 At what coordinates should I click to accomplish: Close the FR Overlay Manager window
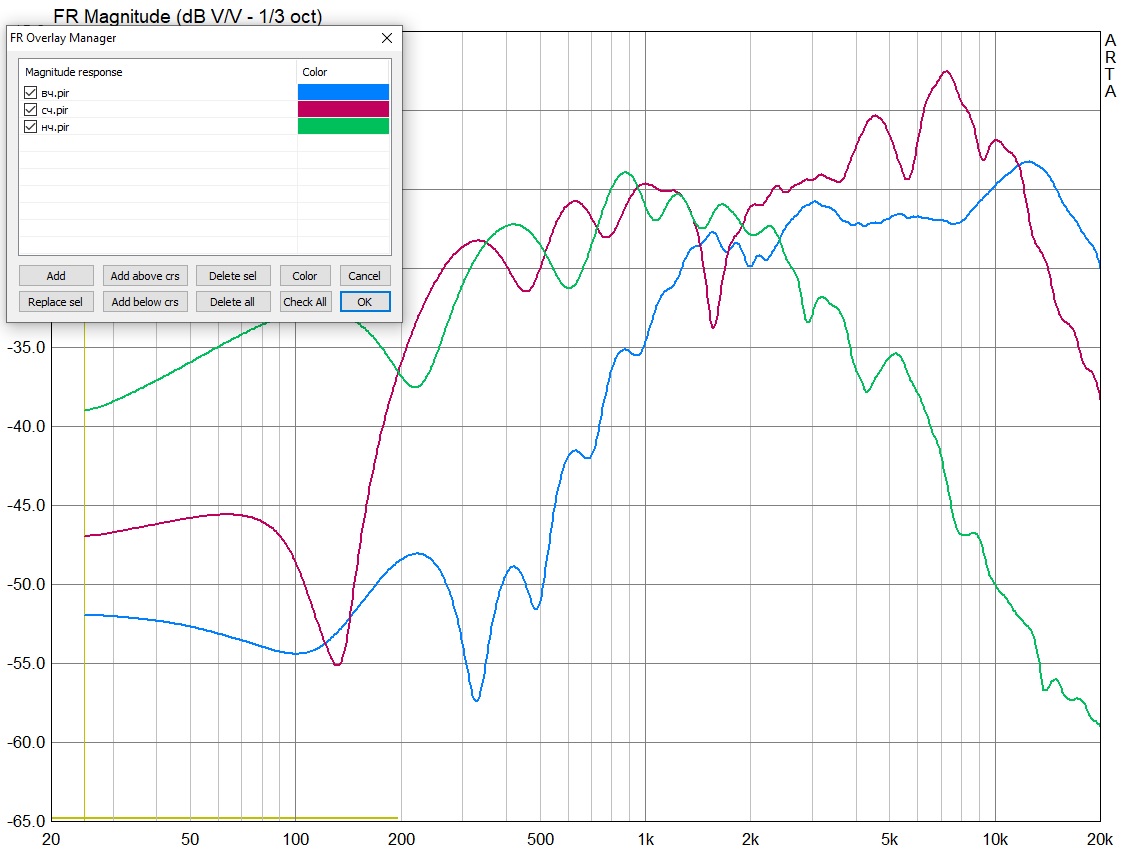[x=387, y=38]
